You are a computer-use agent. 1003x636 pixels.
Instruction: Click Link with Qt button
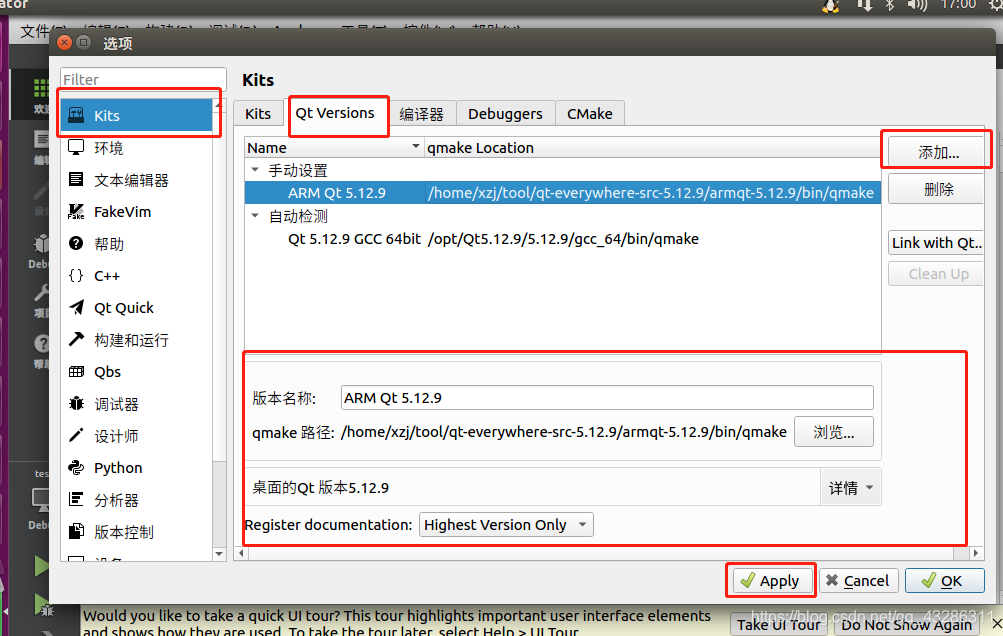[938, 243]
